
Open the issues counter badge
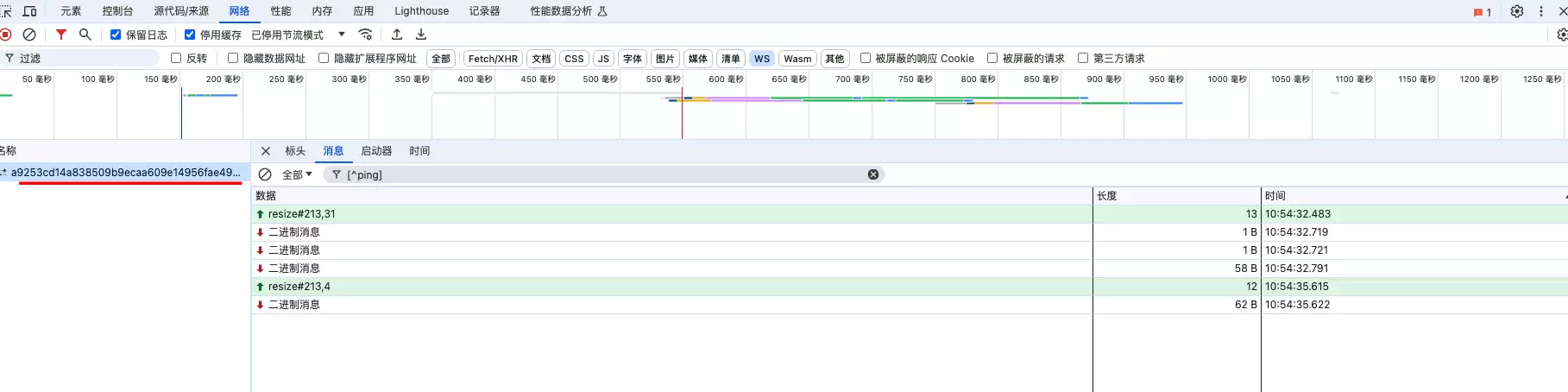(x=1483, y=12)
